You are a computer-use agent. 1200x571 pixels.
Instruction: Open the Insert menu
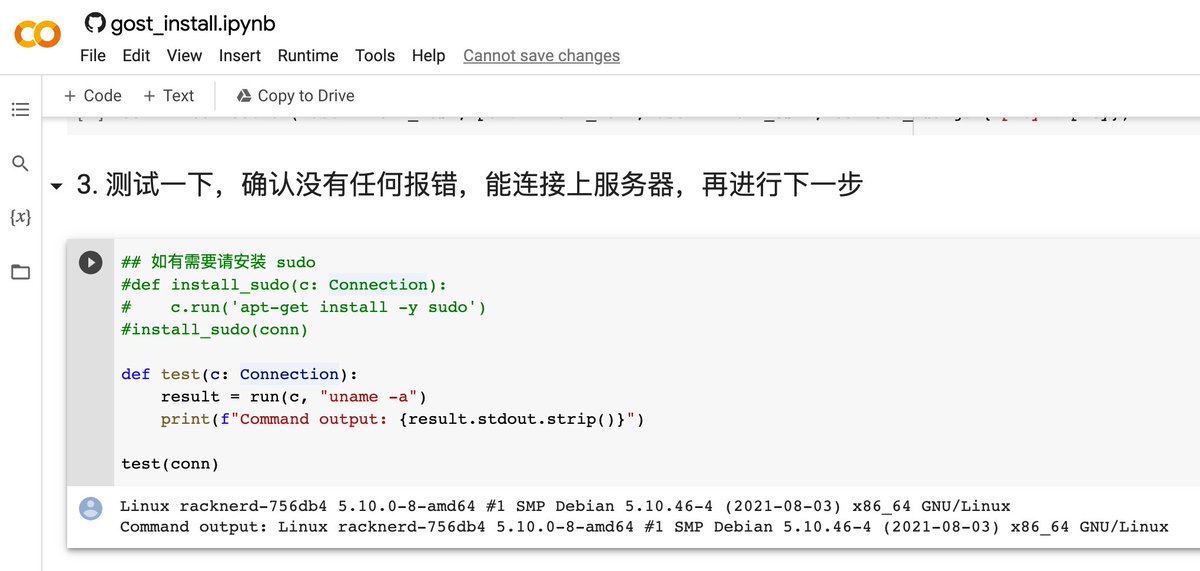coord(240,56)
